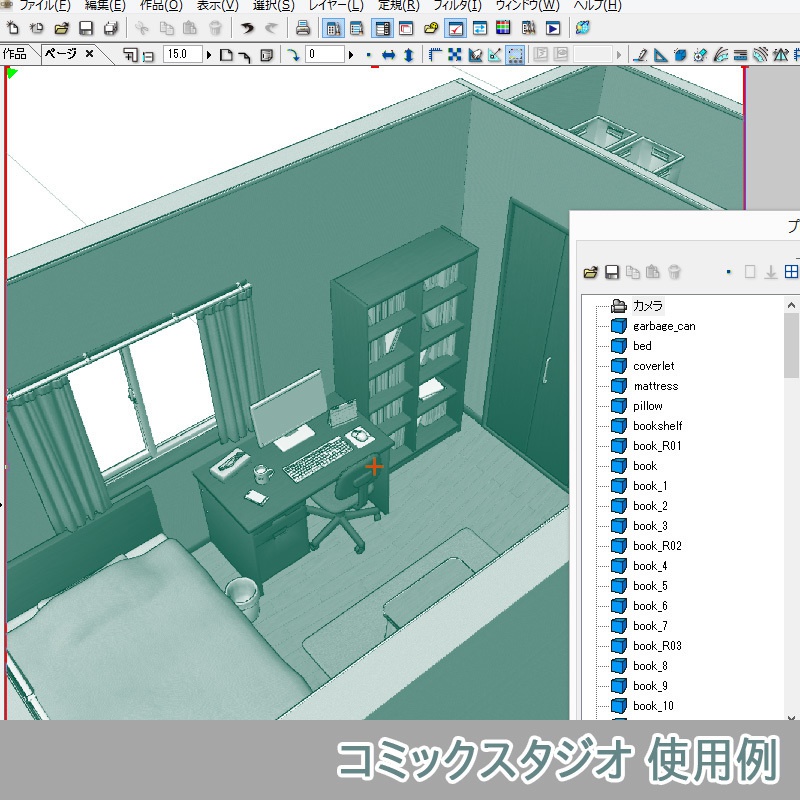Click the Redo arrow icon

point(270,31)
